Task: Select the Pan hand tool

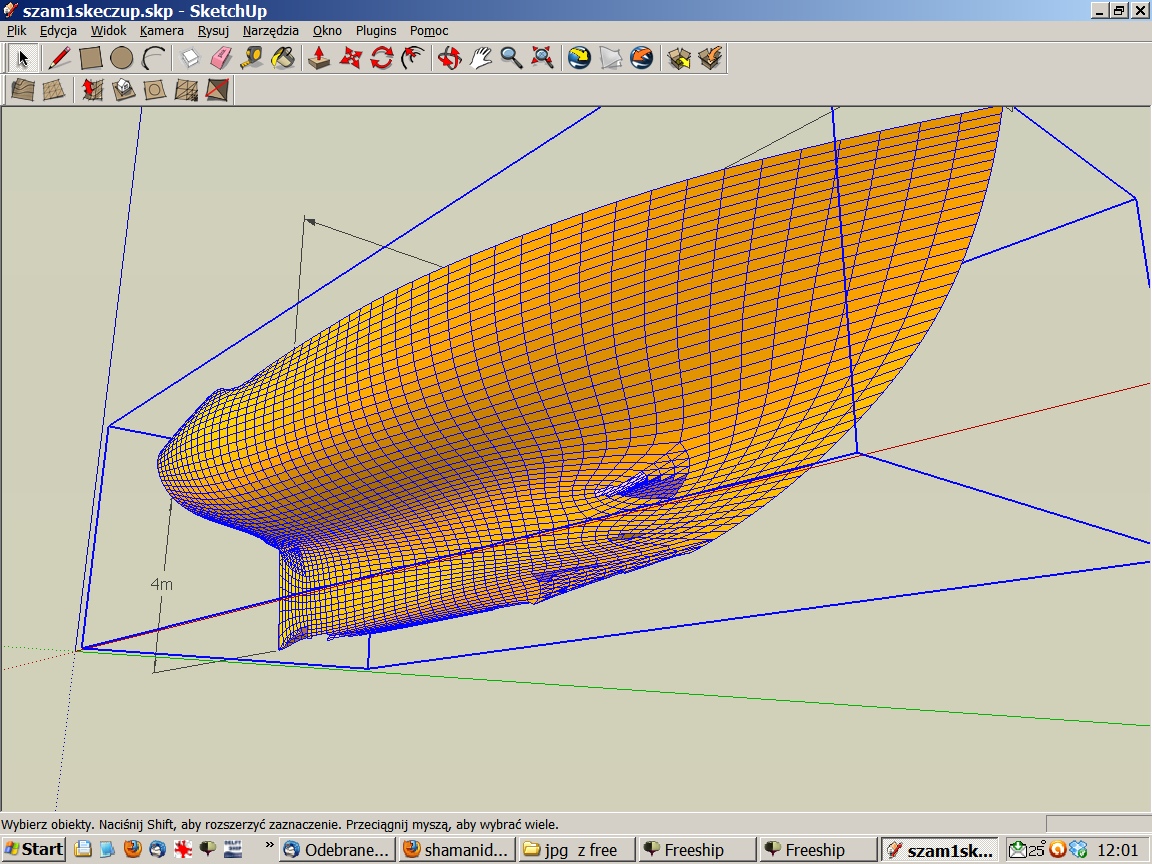Action: pyautogui.click(x=480, y=58)
